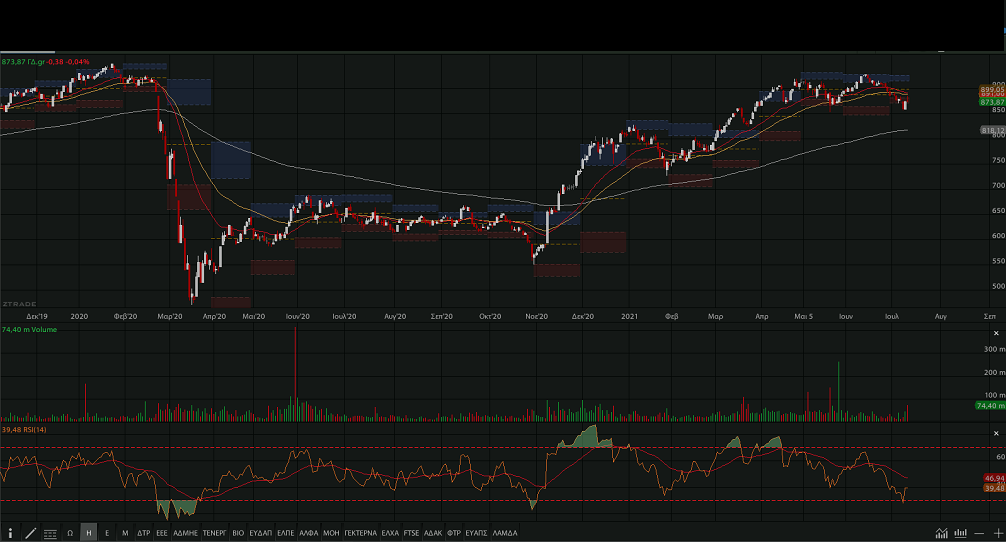Open the table layout icon
The height and width of the screenshot is (542, 1006).
50,534
